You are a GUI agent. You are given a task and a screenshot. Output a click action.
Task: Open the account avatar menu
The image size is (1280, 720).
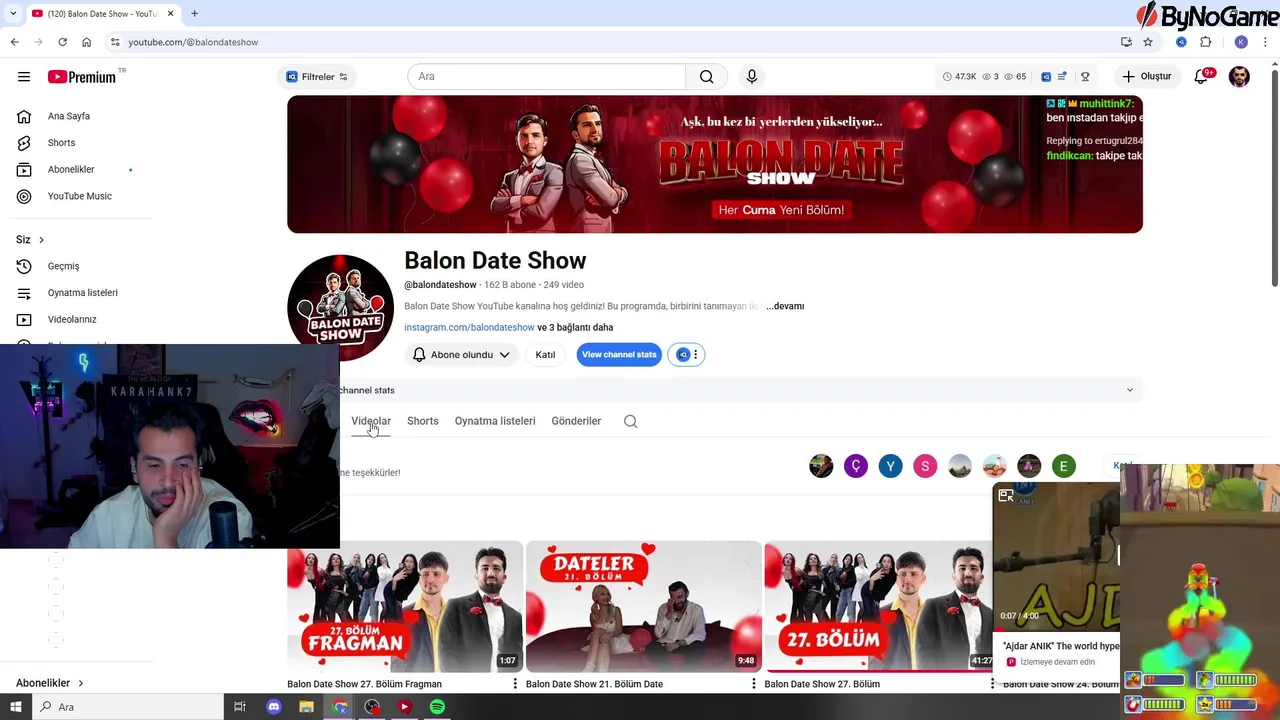(x=1239, y=76)
